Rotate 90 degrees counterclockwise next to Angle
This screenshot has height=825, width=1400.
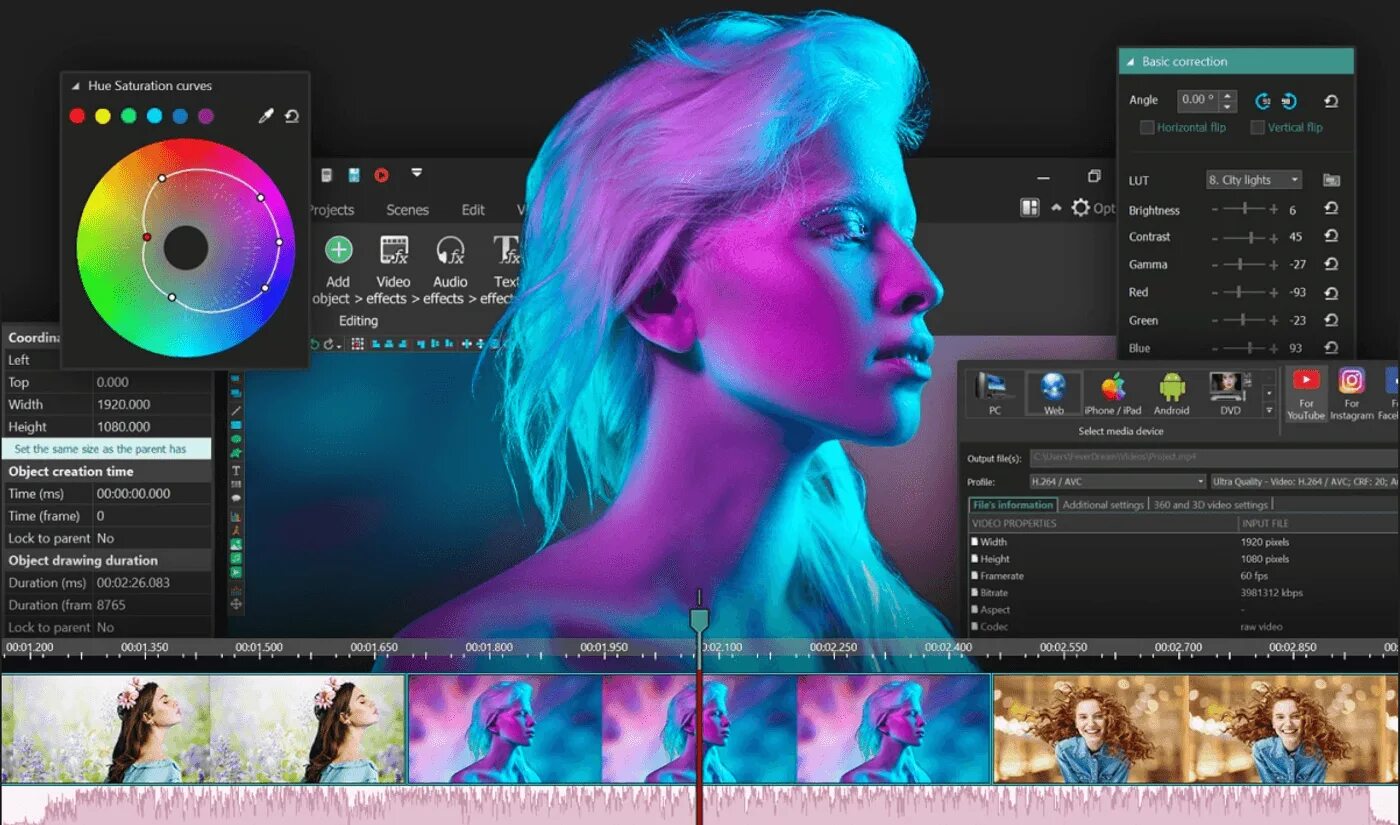1263,100
